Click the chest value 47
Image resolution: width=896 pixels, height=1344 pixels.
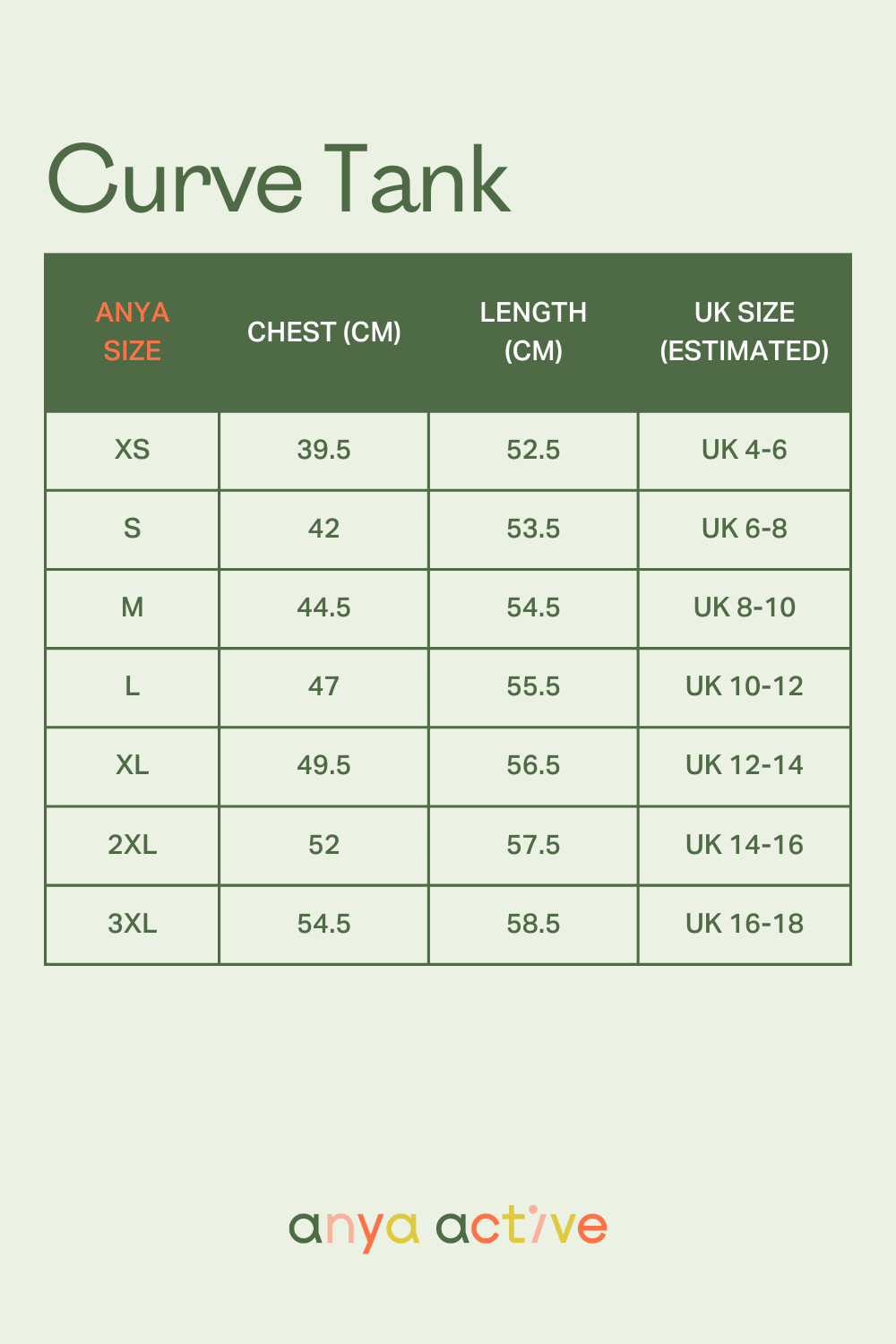(x=323, y=686)
